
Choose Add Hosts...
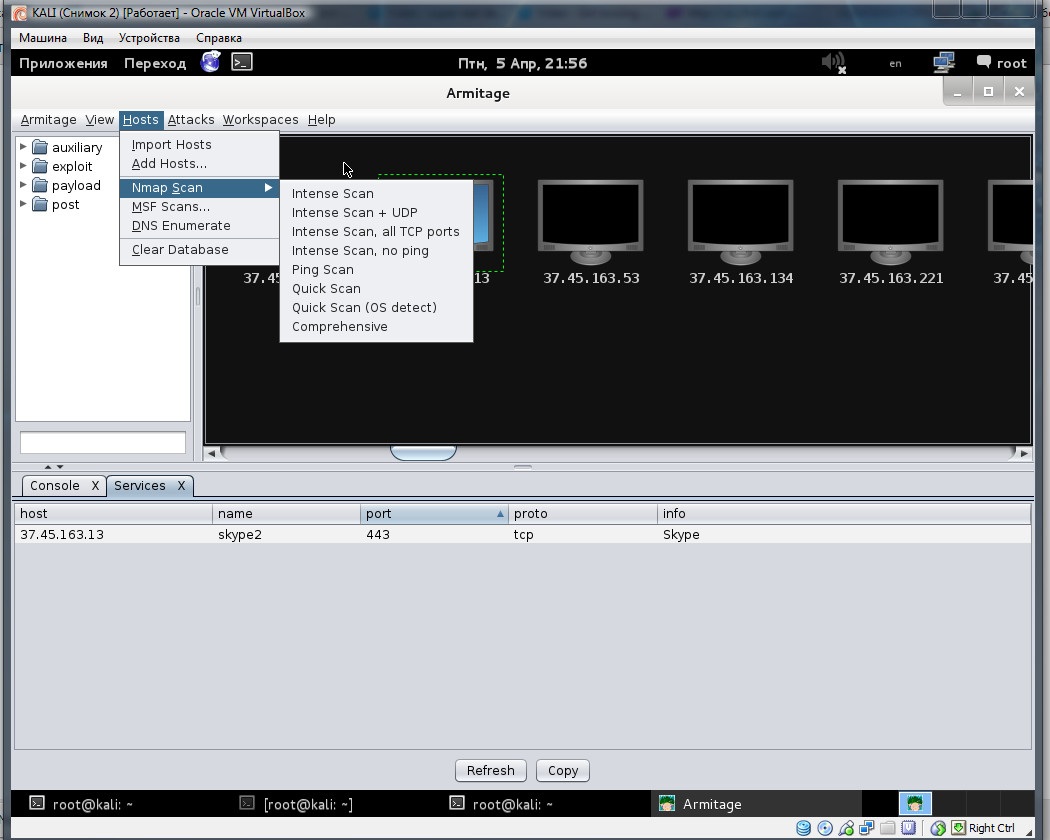(x=199, y=163)
